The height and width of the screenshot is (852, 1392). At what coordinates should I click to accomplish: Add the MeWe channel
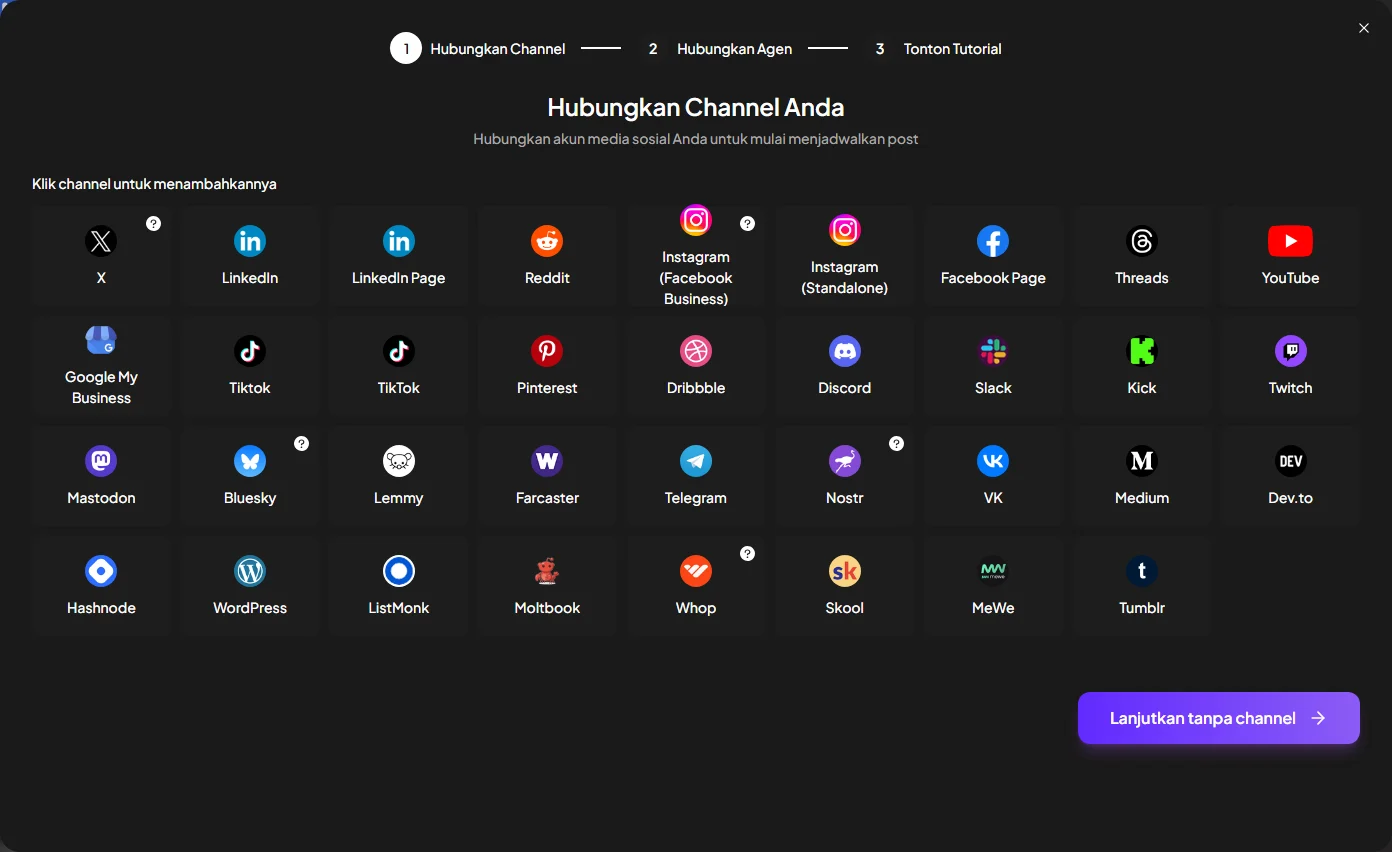click(x=993, y=586)
